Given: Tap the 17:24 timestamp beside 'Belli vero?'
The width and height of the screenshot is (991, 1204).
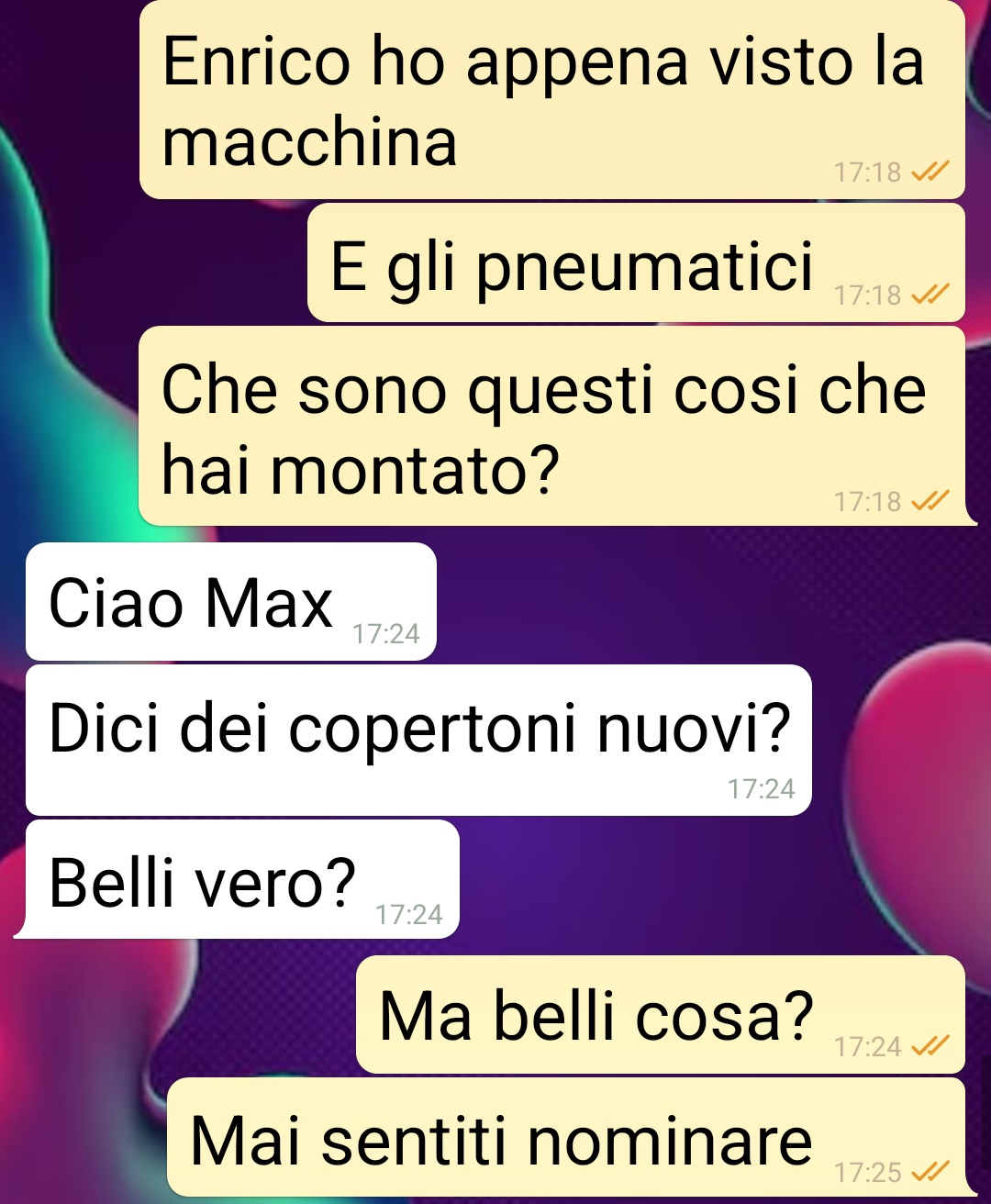Looking at the screenshot, I should tap(409, 914).
